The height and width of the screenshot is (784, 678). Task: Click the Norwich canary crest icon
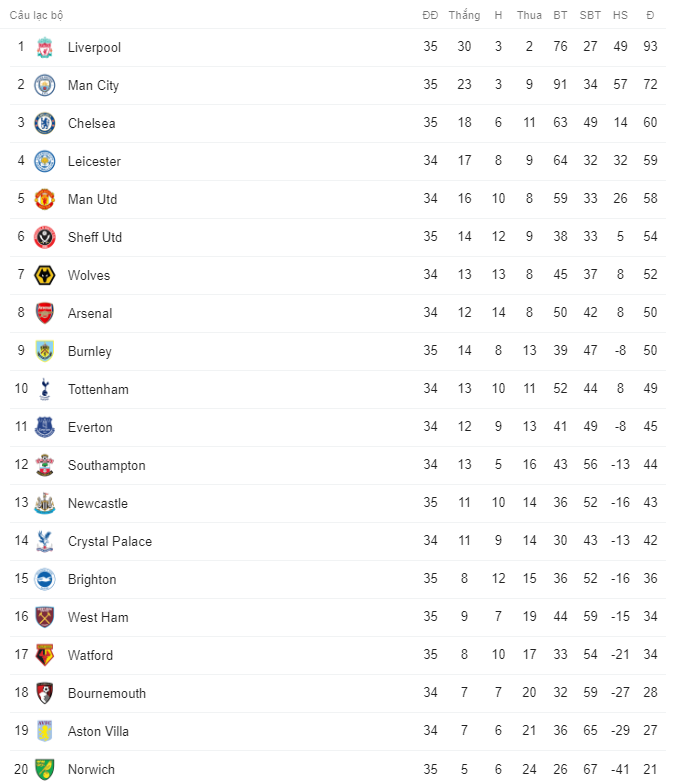44,769
